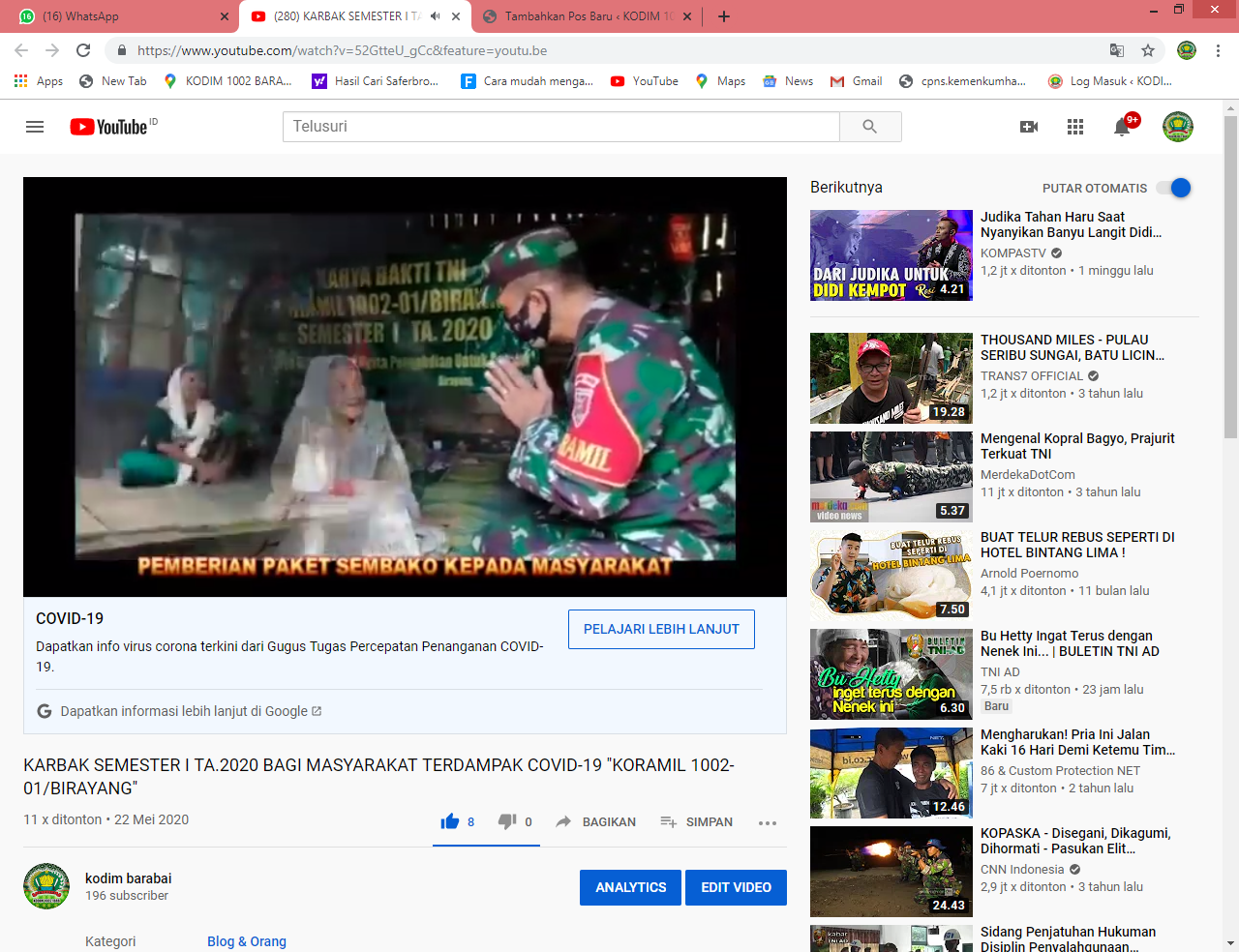Open the YouTube apps grid icon

click(1075, 127)
